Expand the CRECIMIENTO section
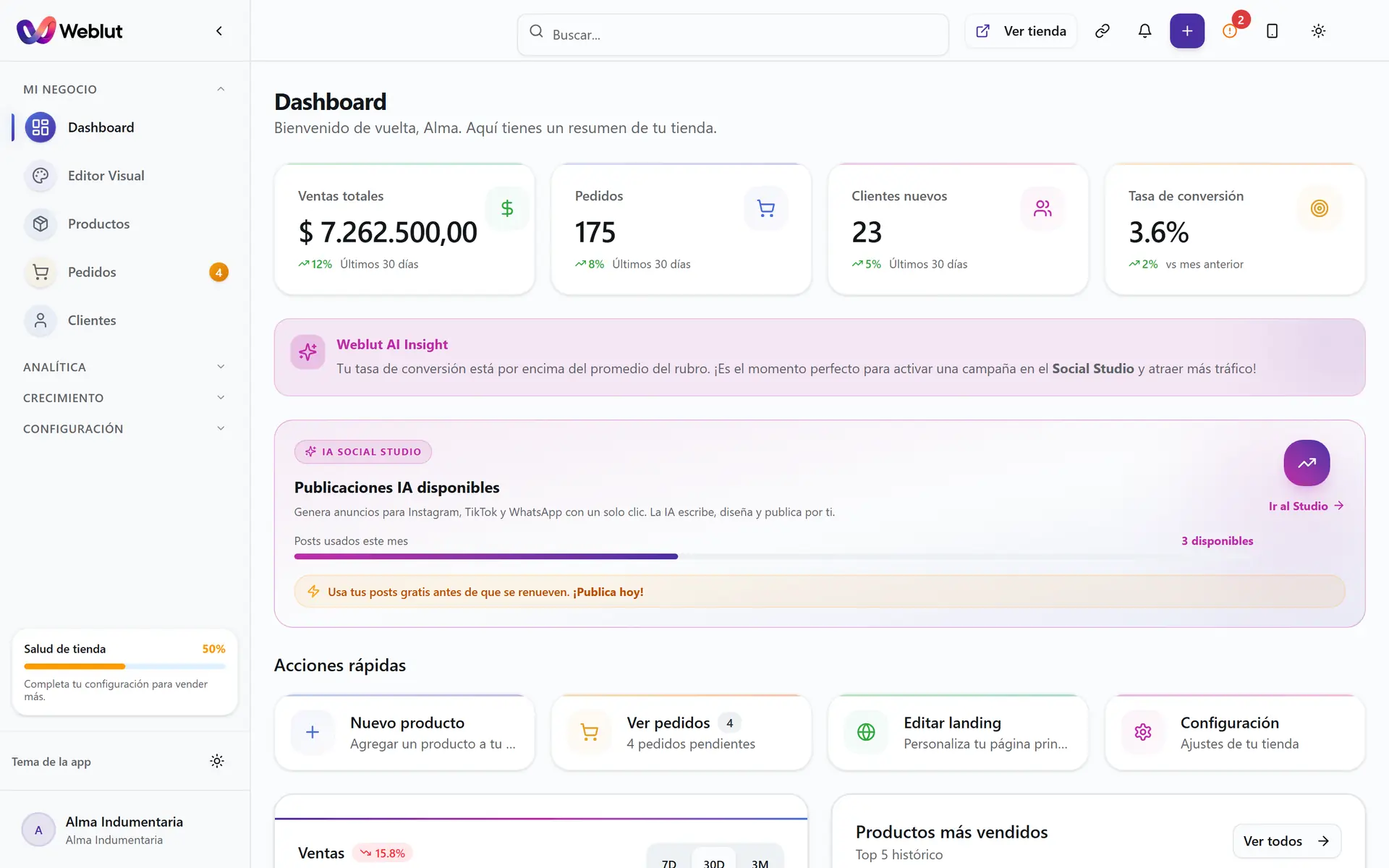 click(124, 398)
